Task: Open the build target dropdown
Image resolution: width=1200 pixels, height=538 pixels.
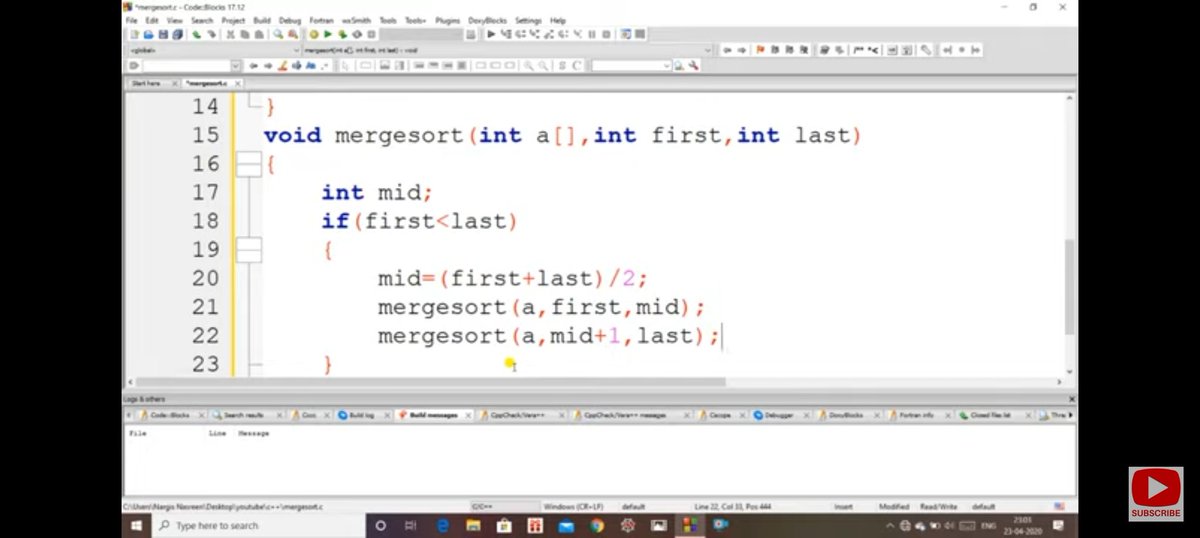Action: tap(421, 34)
